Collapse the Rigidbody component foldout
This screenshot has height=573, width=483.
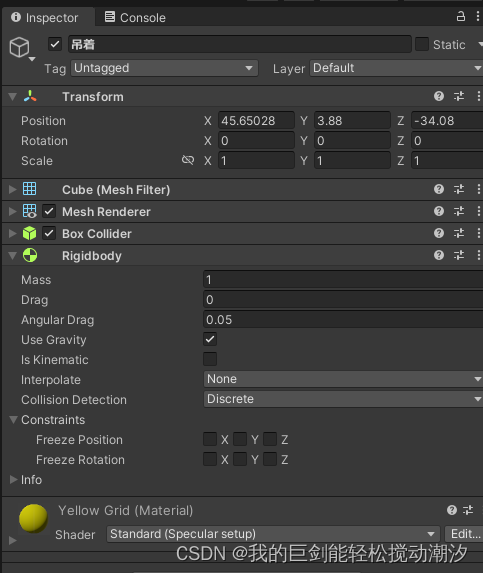coord(12,255)
